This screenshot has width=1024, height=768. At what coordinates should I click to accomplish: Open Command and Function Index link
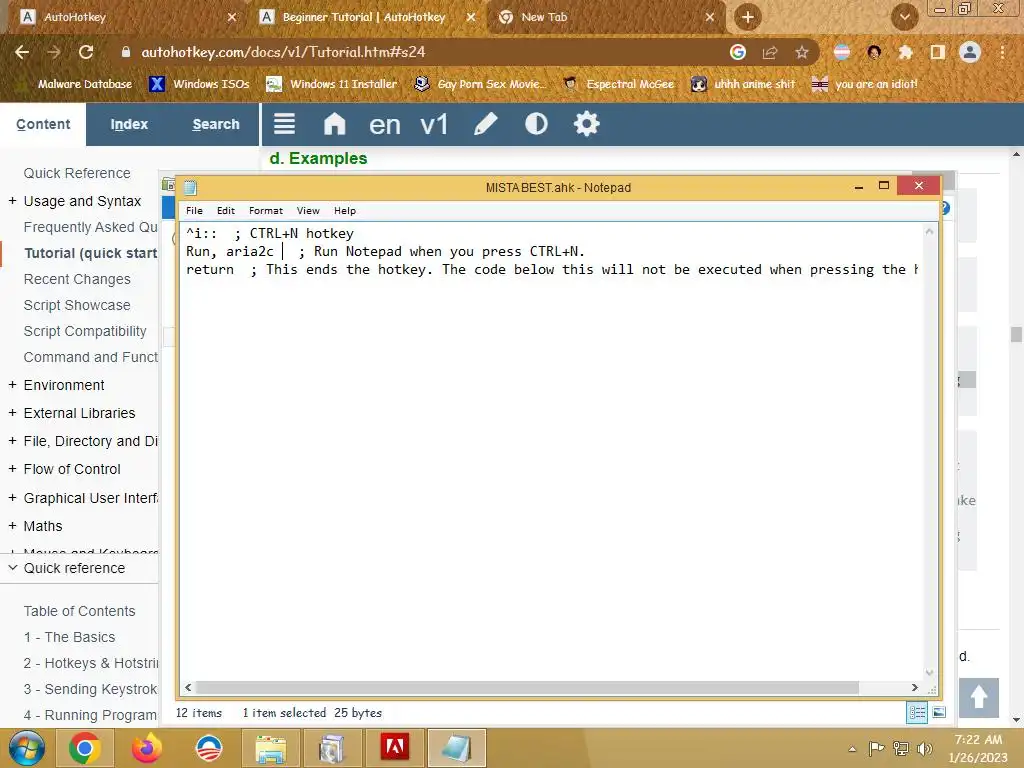pos(91,357)
